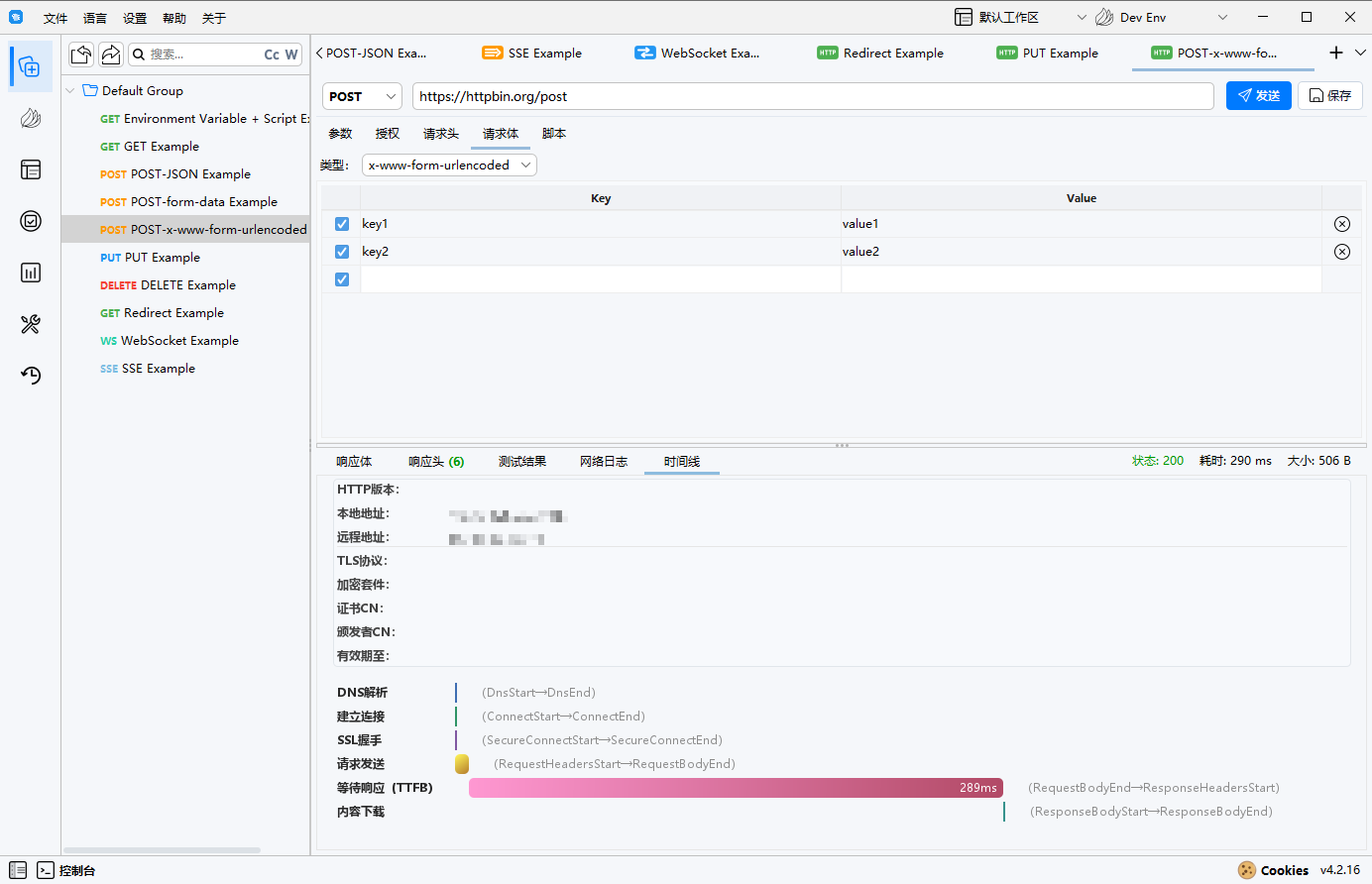Click the blue 发送 send button

1258,96
